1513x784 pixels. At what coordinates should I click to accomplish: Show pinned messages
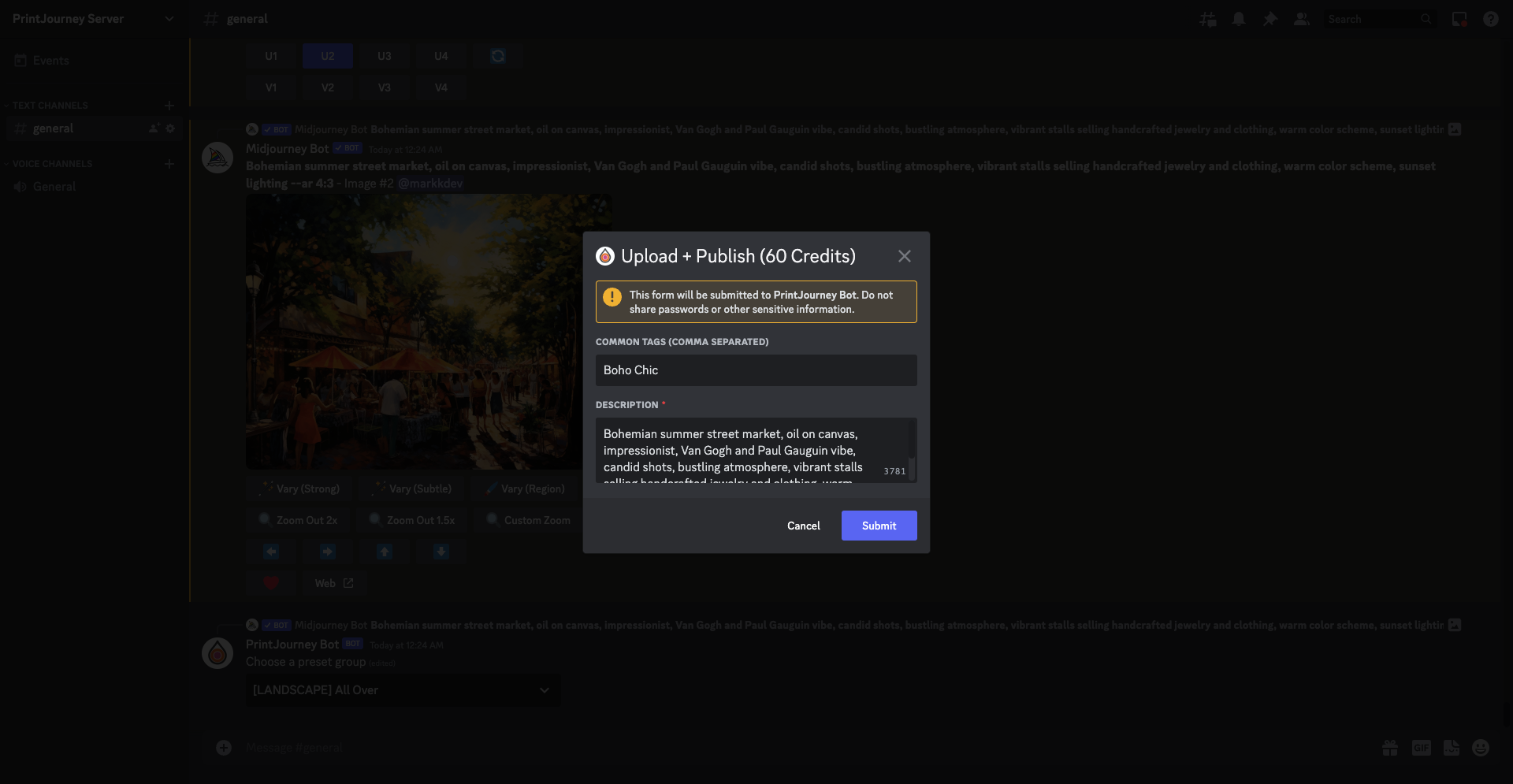(x=1270, y=19)
